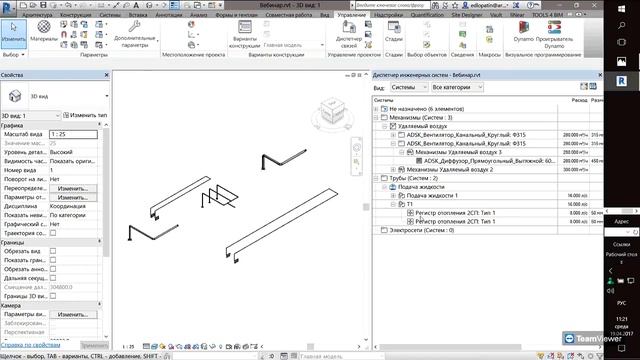The height and width of the screenshot is (360, 640).
Task: Select the Изменить (Modify) arrow tool
Action: [x=13, y=33]
